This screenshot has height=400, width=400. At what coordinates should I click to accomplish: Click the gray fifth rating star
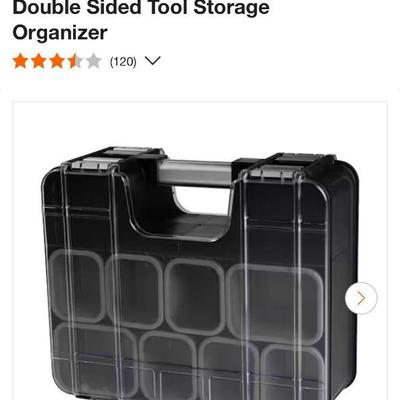click(x=94, y=61)
